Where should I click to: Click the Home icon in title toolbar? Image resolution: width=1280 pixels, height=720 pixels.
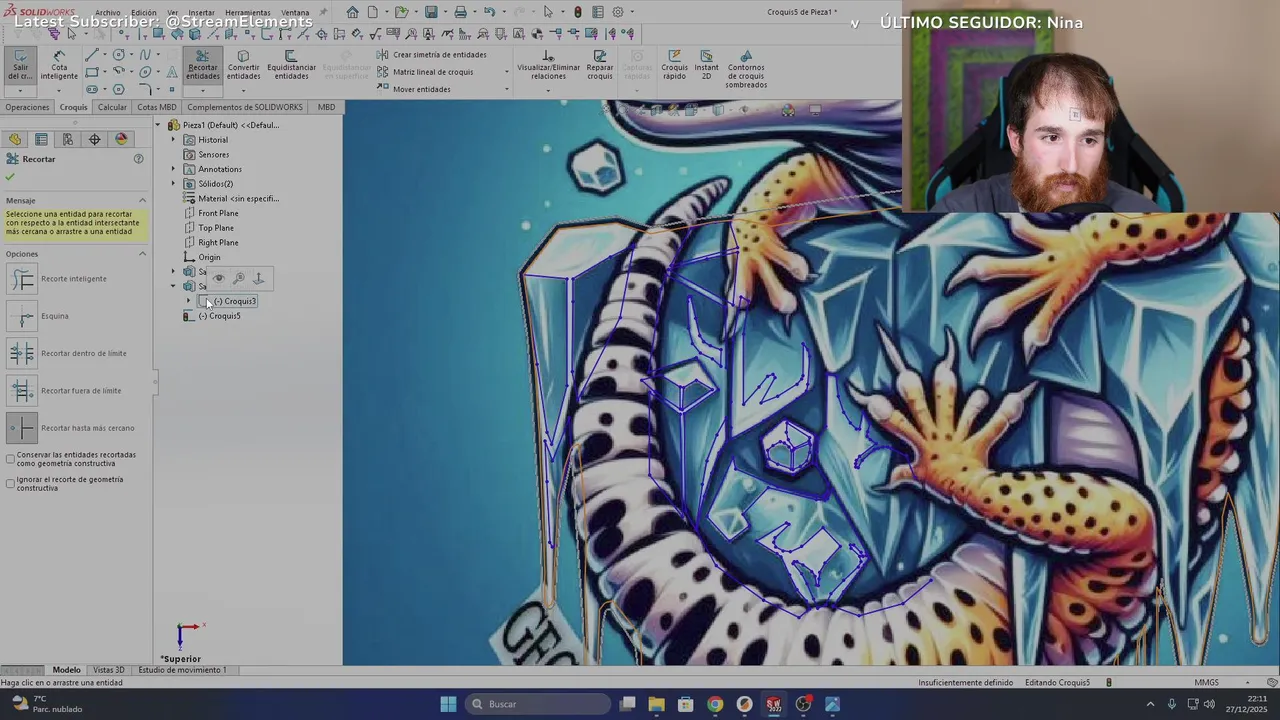[x=352, y=12]
